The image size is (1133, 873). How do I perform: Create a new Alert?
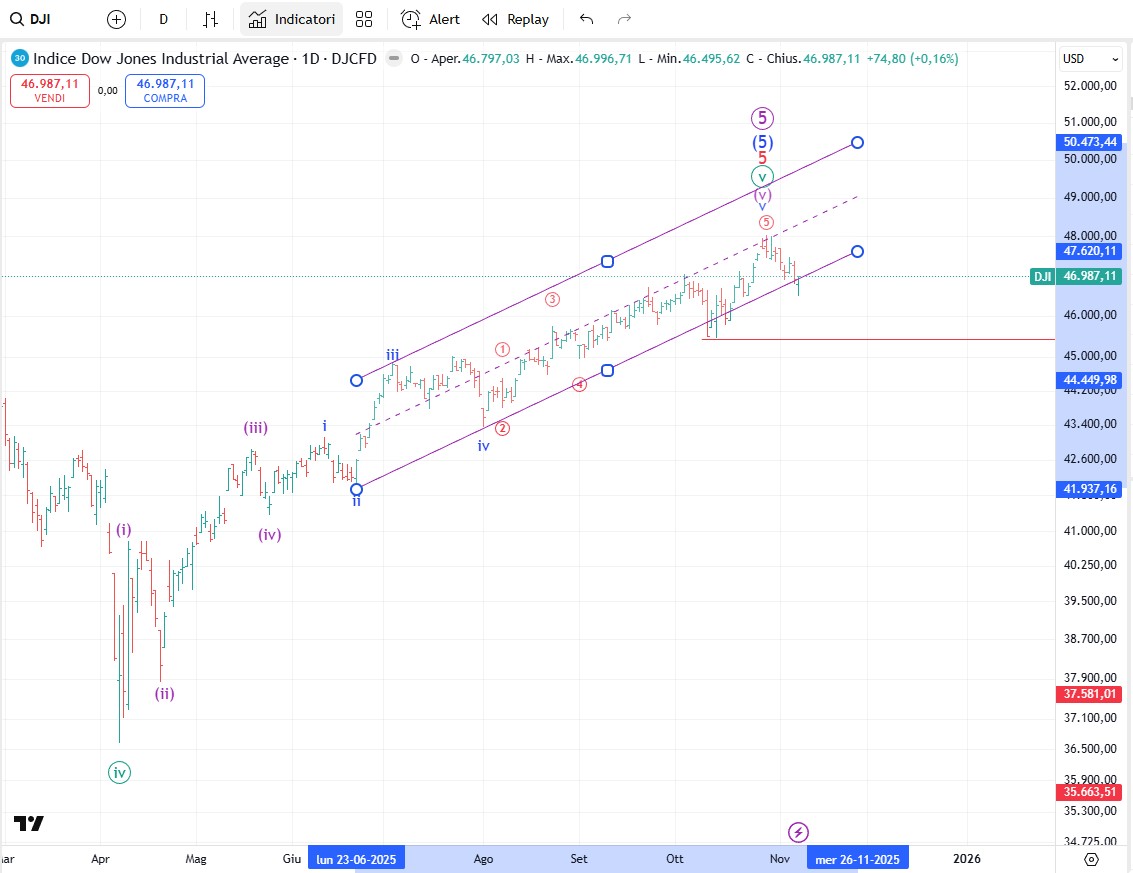pos(430,20)
